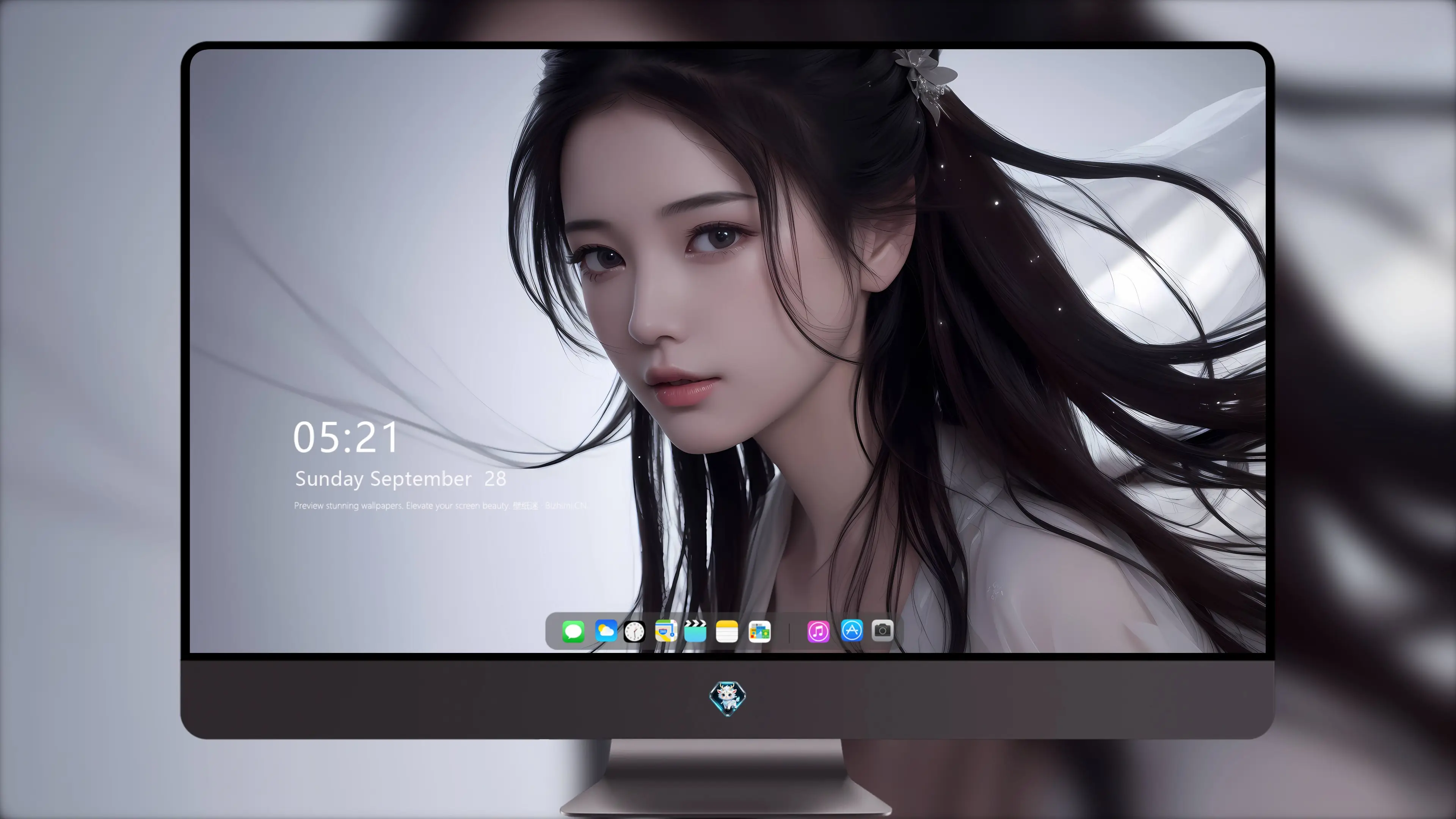Click the dragon logo on monitor chin

tap(728, 698)
